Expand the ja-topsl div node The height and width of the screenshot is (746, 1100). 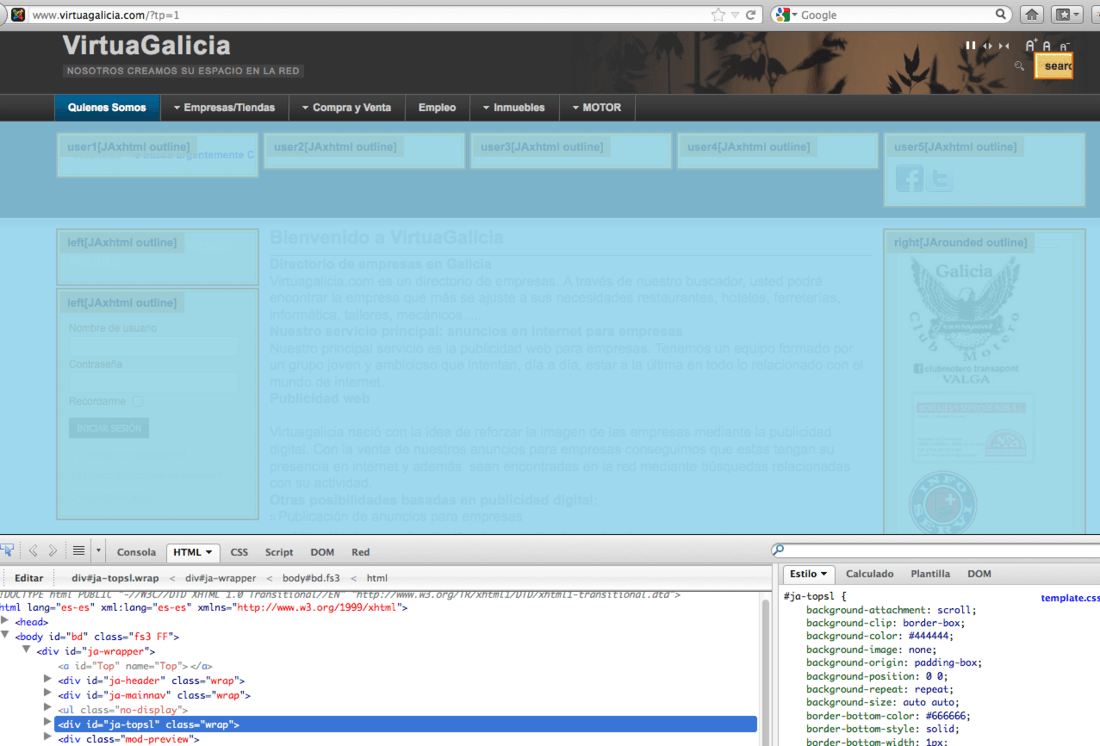[x=48, y=723]
